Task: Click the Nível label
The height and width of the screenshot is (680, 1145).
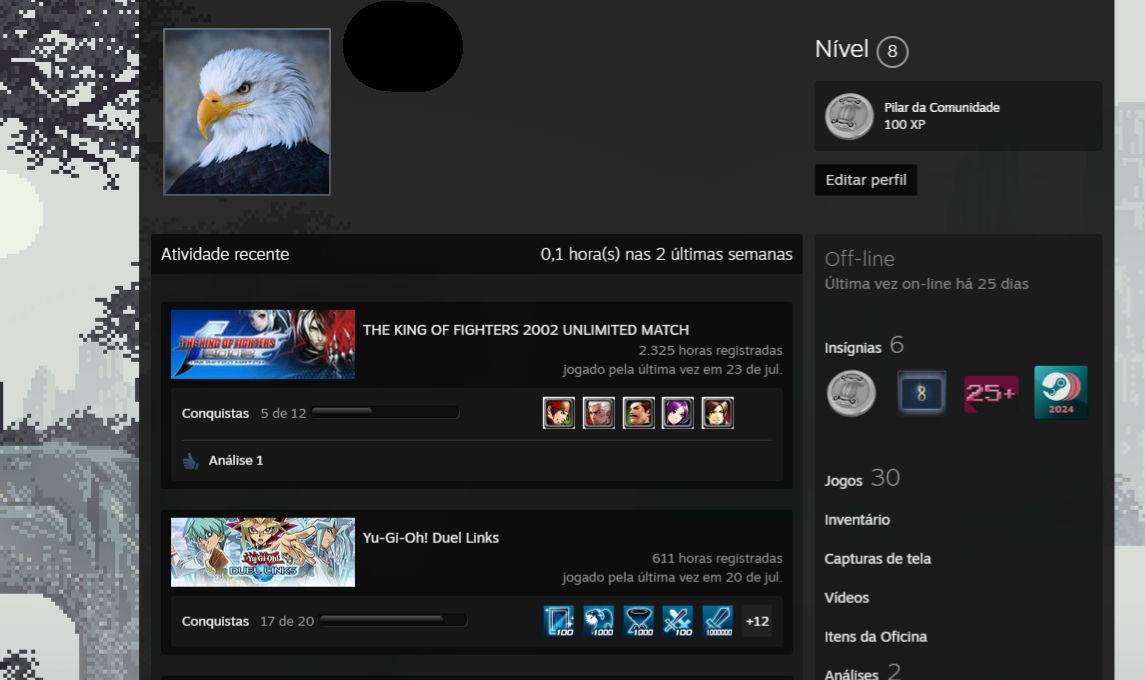Action: click(x=842, y=50)
